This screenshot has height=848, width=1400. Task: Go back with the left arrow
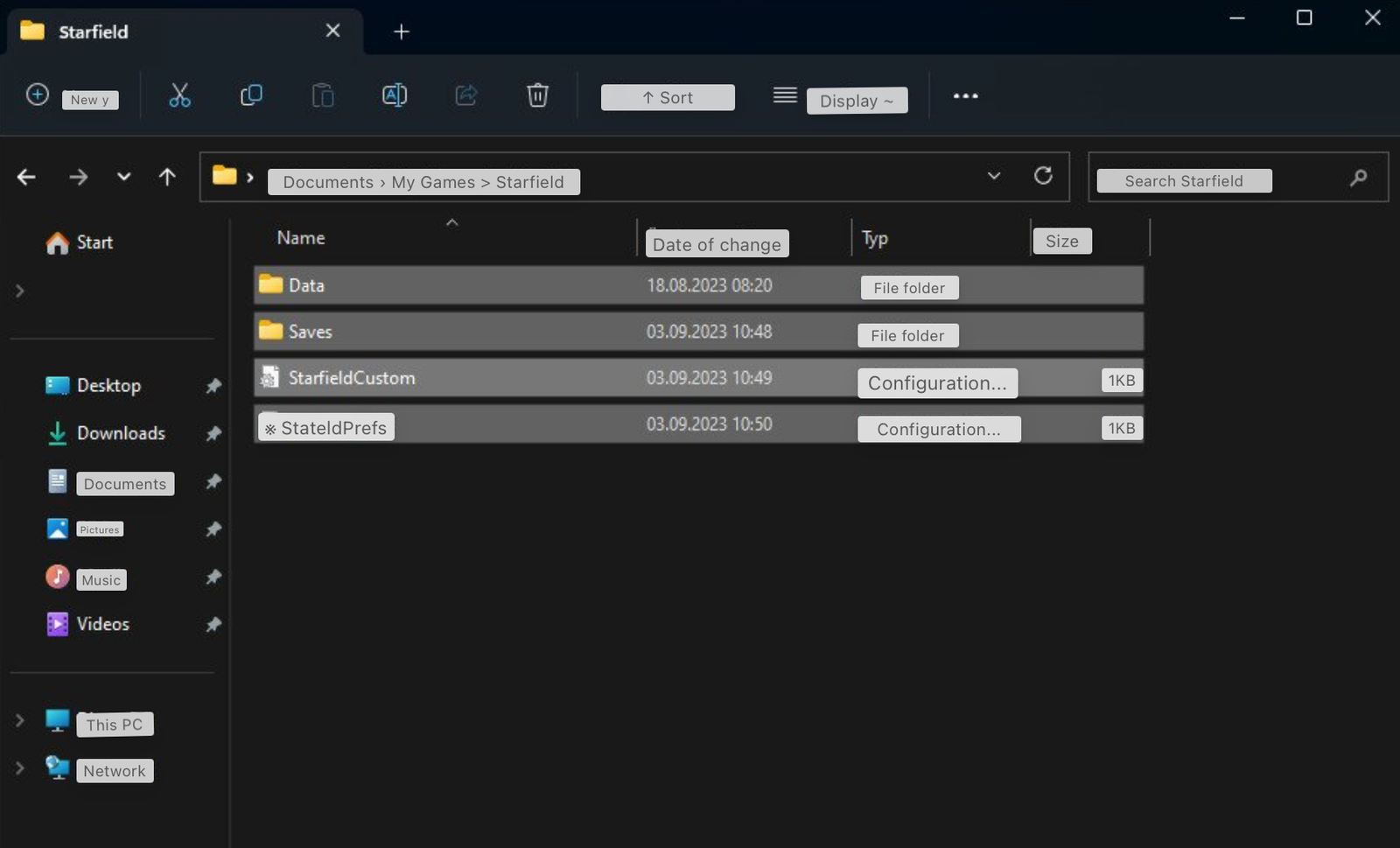[x=26, y=178]
